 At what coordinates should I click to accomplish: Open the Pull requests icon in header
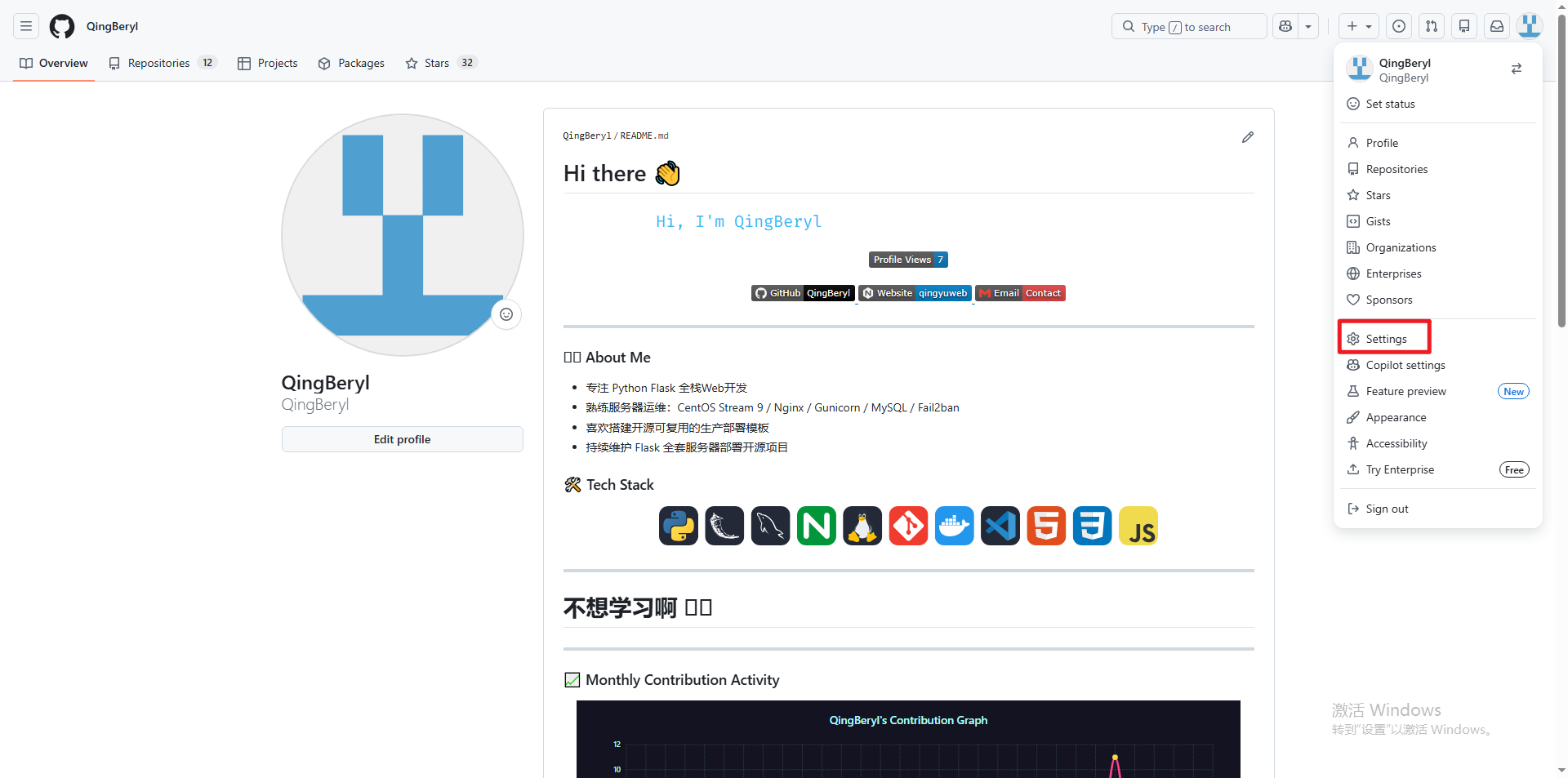[1432, 26]
